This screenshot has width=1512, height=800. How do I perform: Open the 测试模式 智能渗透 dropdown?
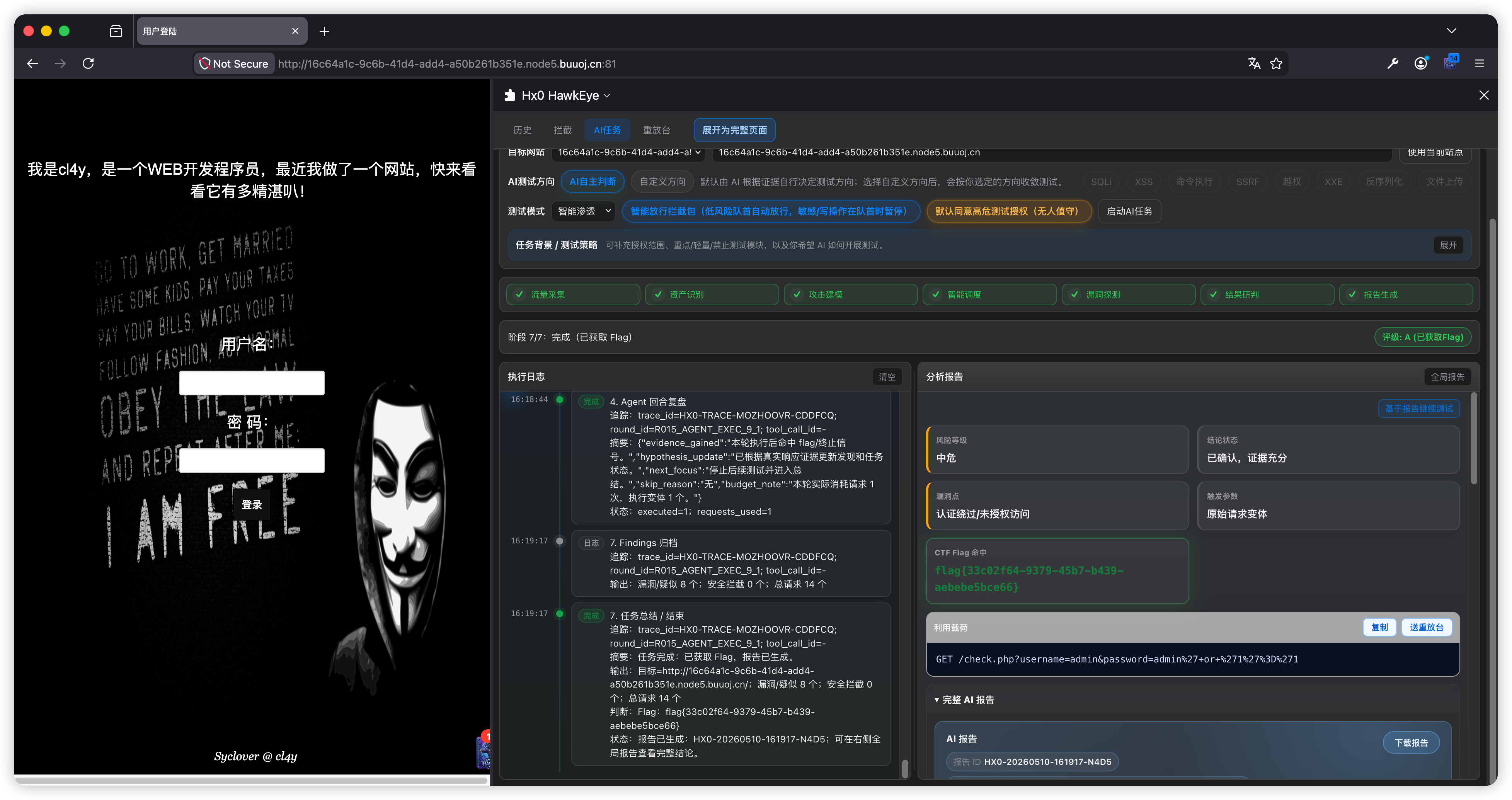tap(584, 211)
